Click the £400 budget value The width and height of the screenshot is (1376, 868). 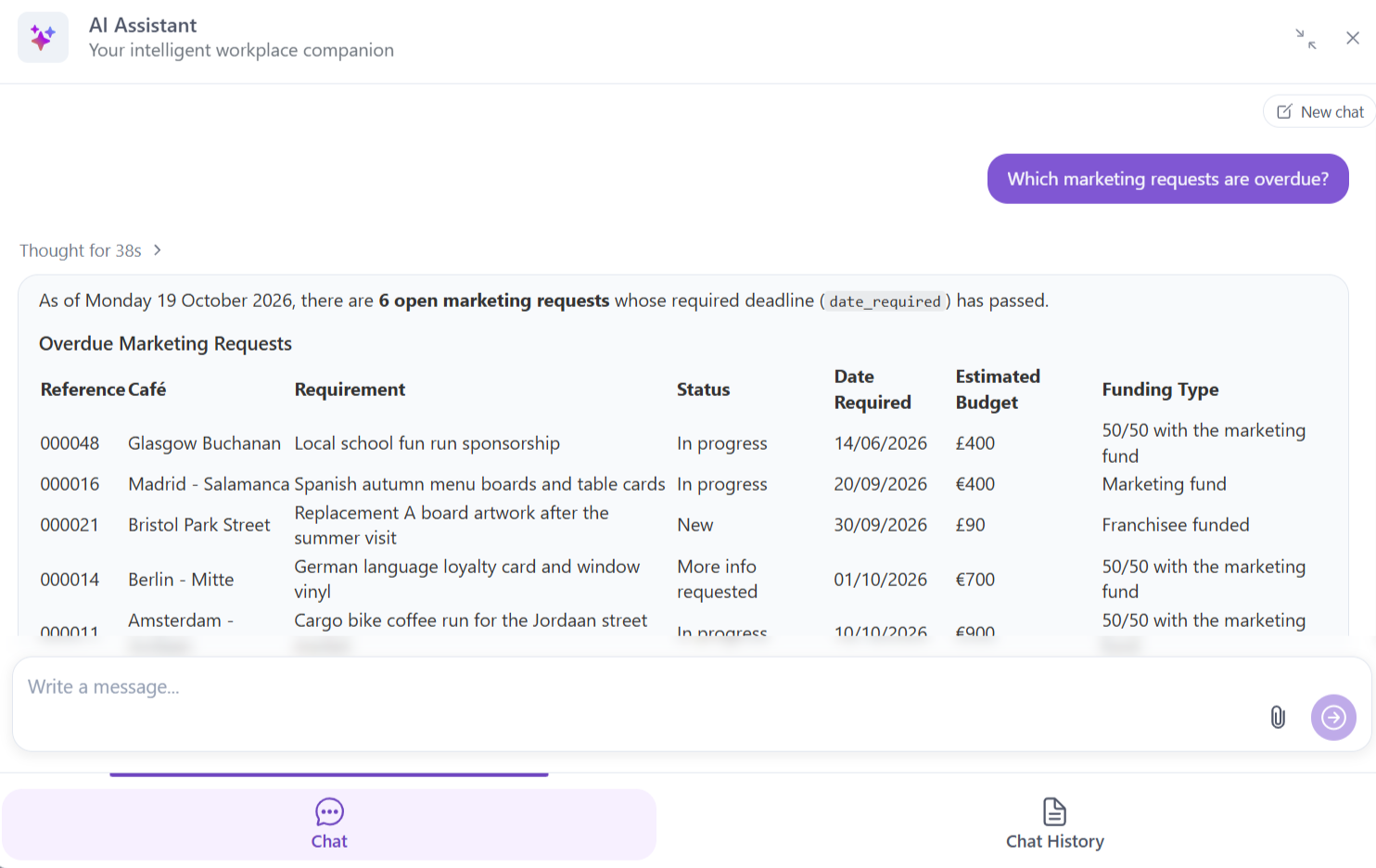(x=975, y=443)
